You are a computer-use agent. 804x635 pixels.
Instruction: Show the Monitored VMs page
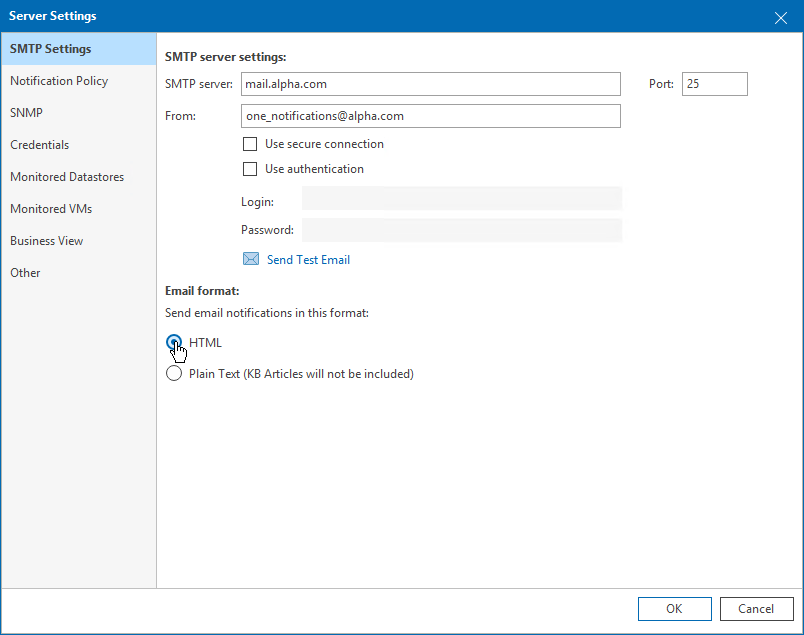[x=51, y=209]
